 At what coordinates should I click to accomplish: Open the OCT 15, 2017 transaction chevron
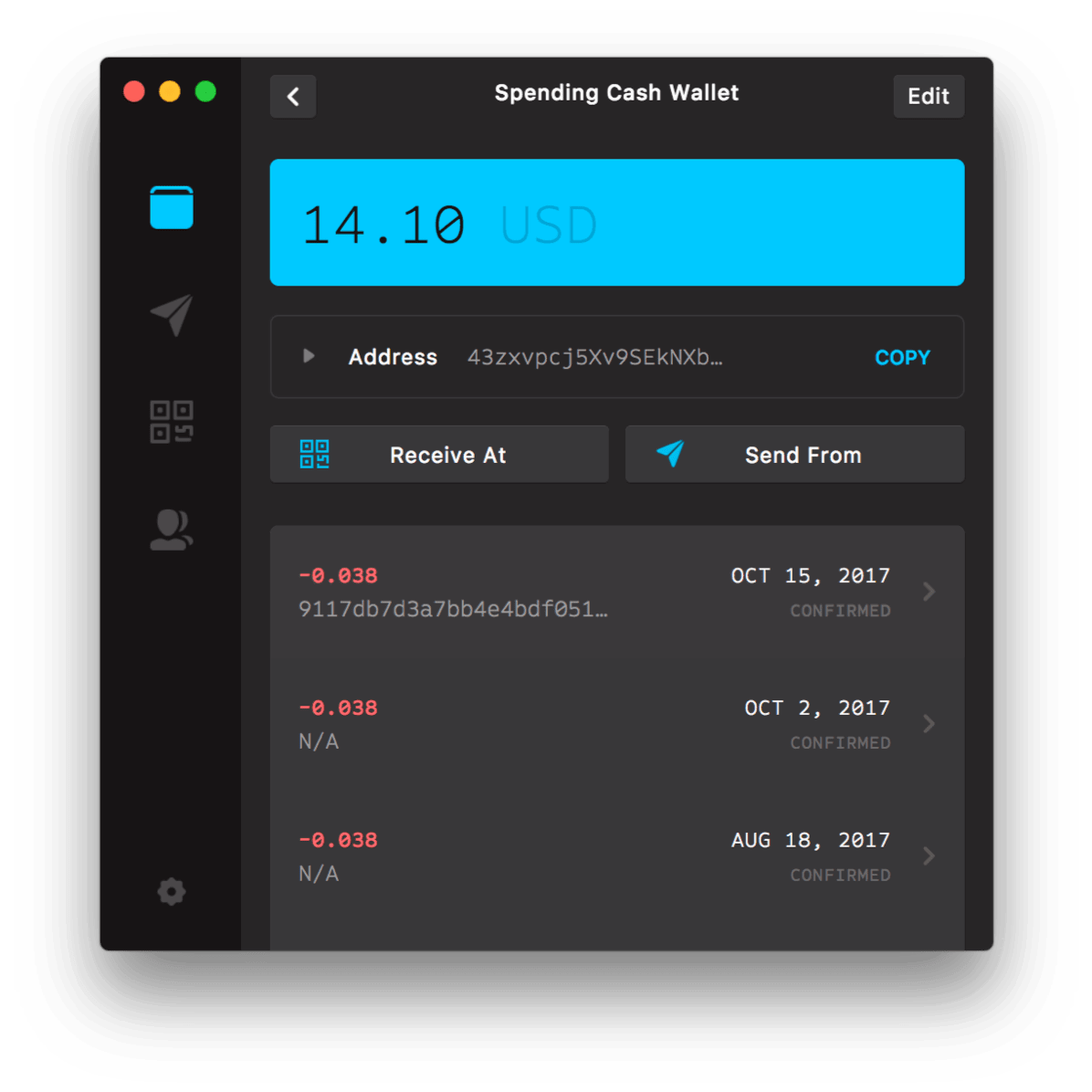tap(929, 592)
